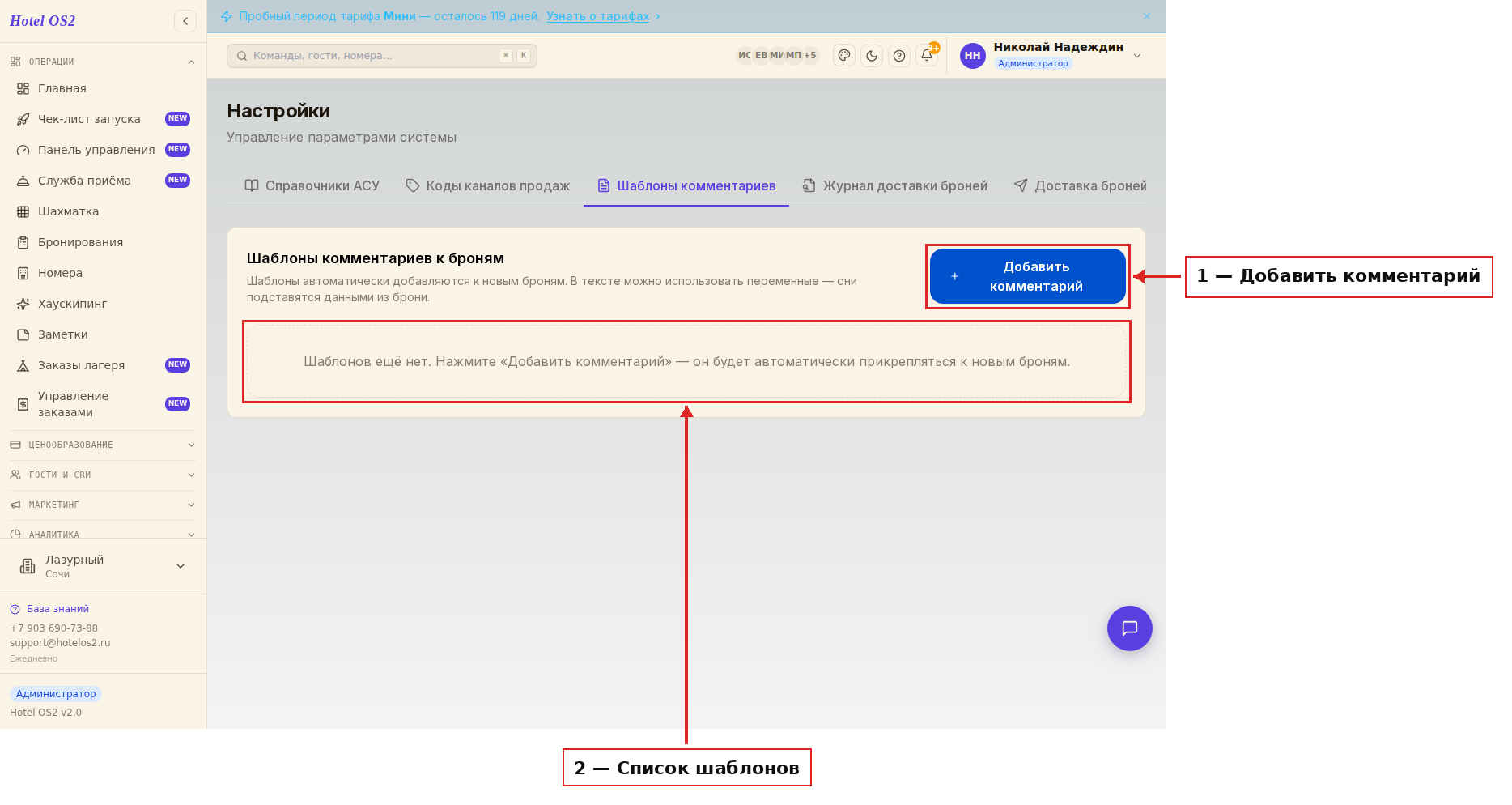Select Шаблоны комментариев tab
The width and height of the screenshot is (1512, 805).
click(x=686, y=186)
